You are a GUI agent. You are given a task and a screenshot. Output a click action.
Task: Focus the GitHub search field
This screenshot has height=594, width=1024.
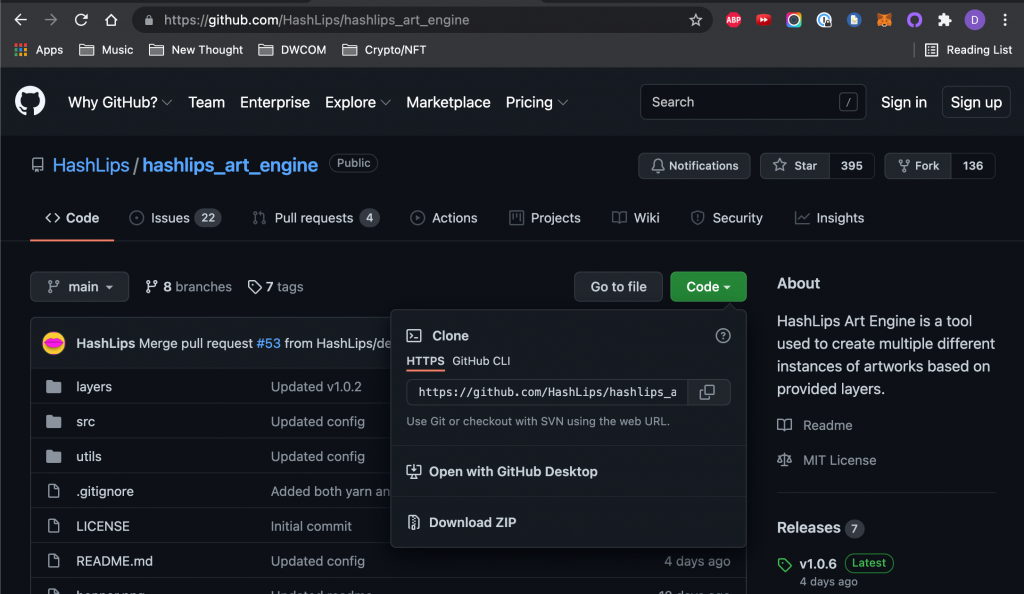[753, 102]
